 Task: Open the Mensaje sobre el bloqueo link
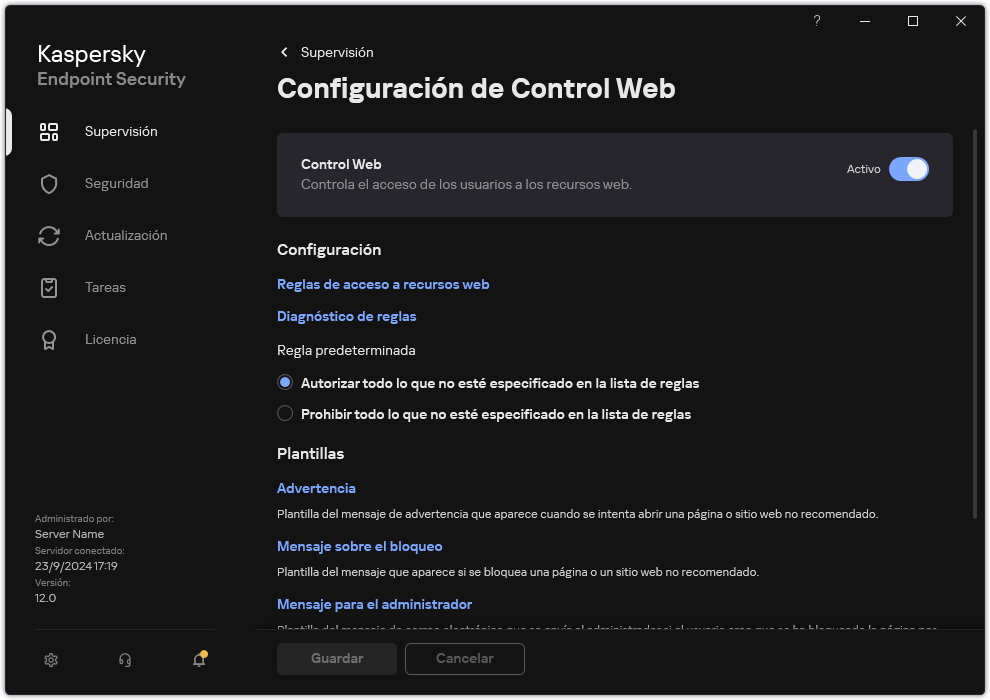coord(359,547)
